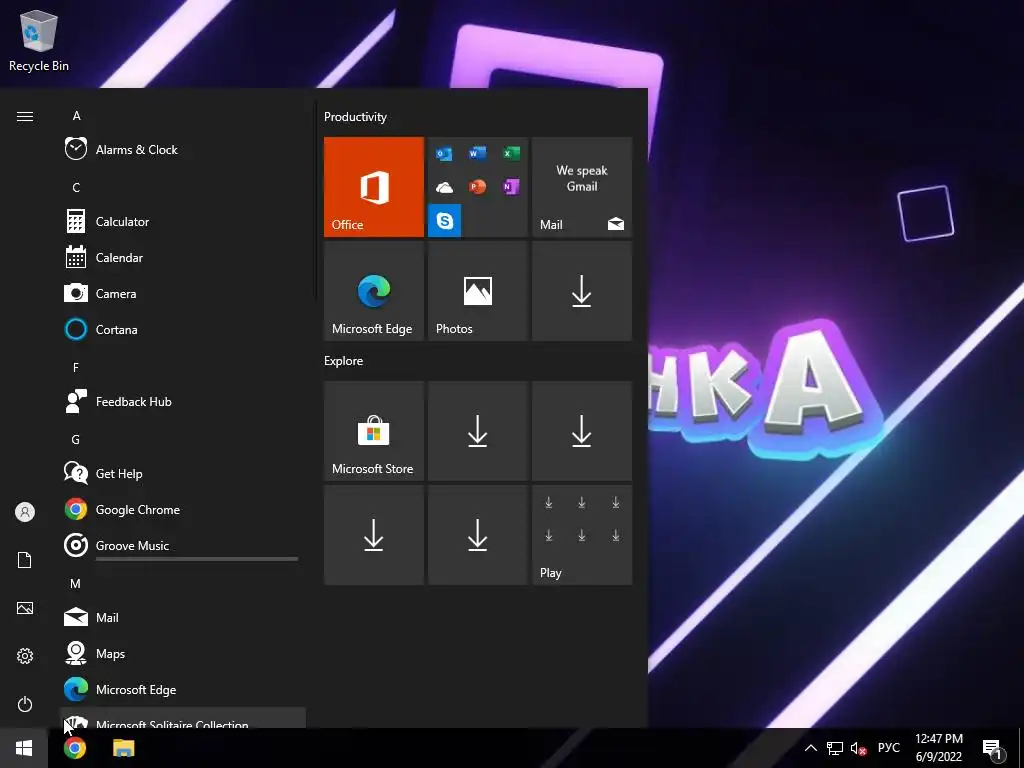
Task: Open Microsoft Solitaire Collection
Action: click(x=183, y=718)
